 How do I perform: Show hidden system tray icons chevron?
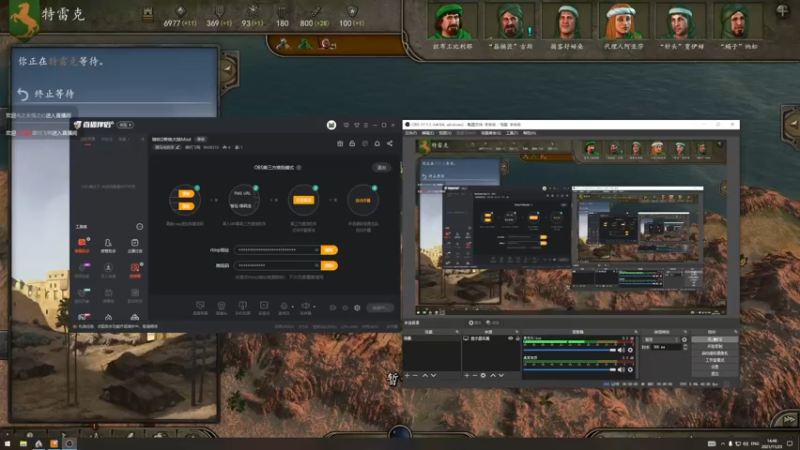coord(722,444)
